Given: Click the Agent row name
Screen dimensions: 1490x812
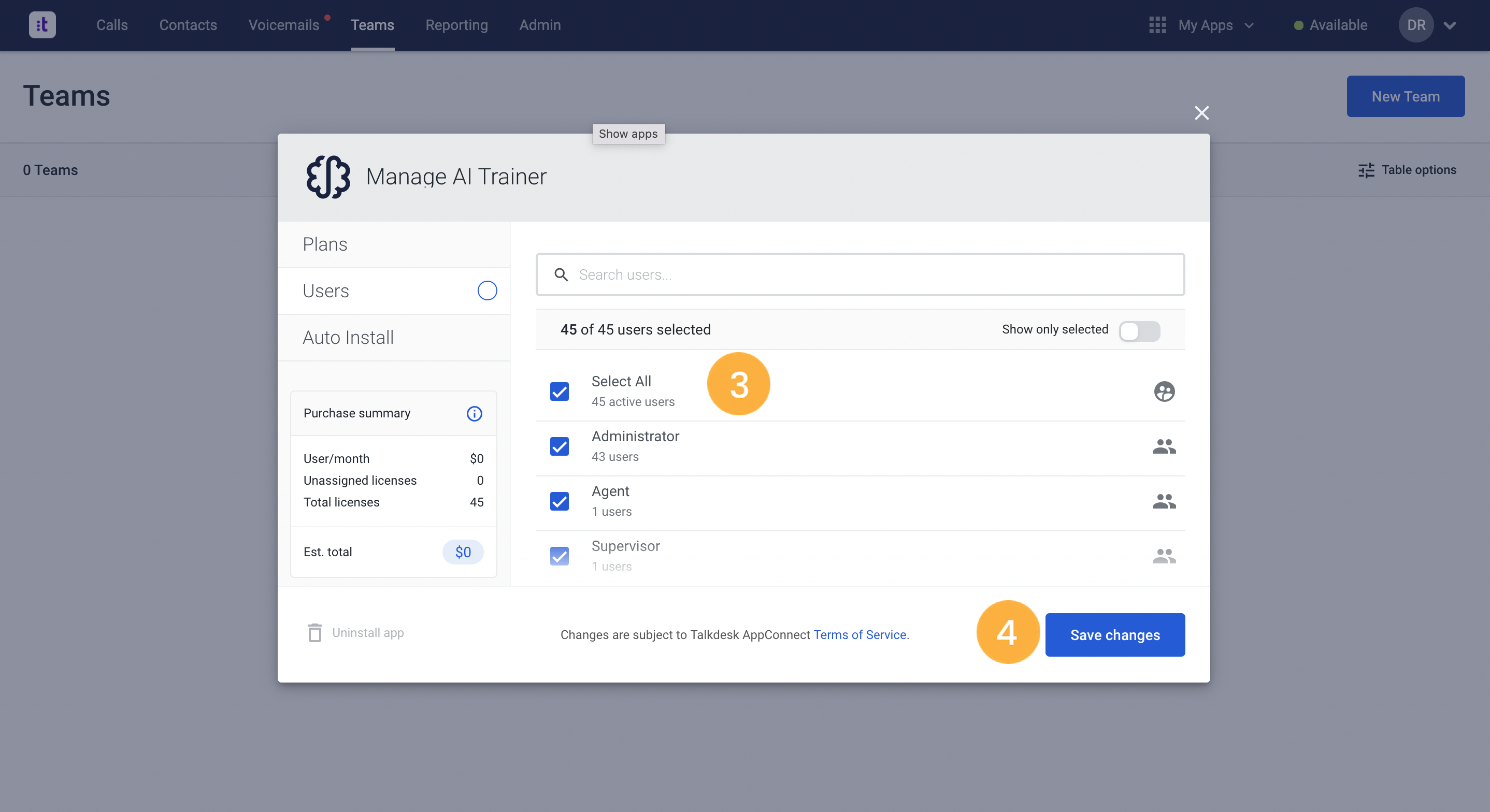Looking at the screenshot, I should pyautogui.click(x=610, y=491).
